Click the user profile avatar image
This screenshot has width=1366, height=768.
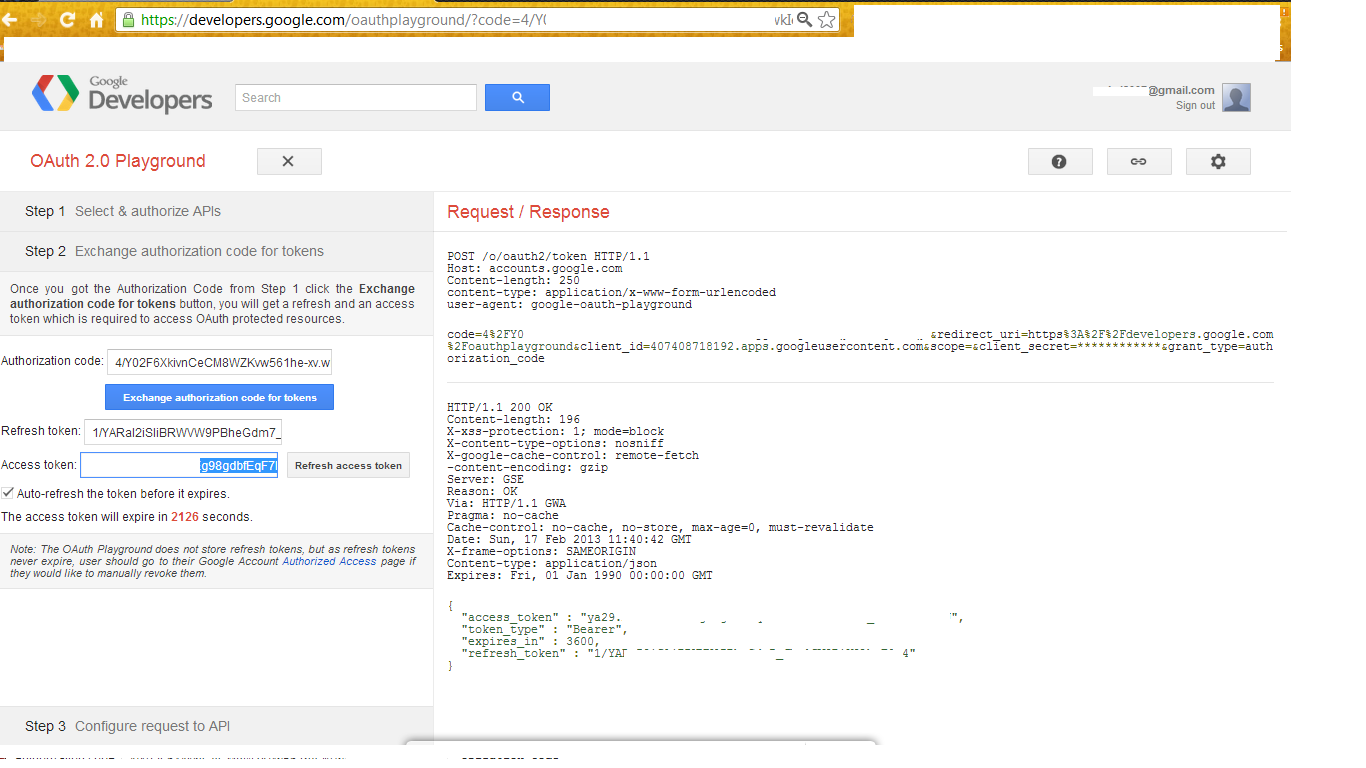tap(1236, 97)
